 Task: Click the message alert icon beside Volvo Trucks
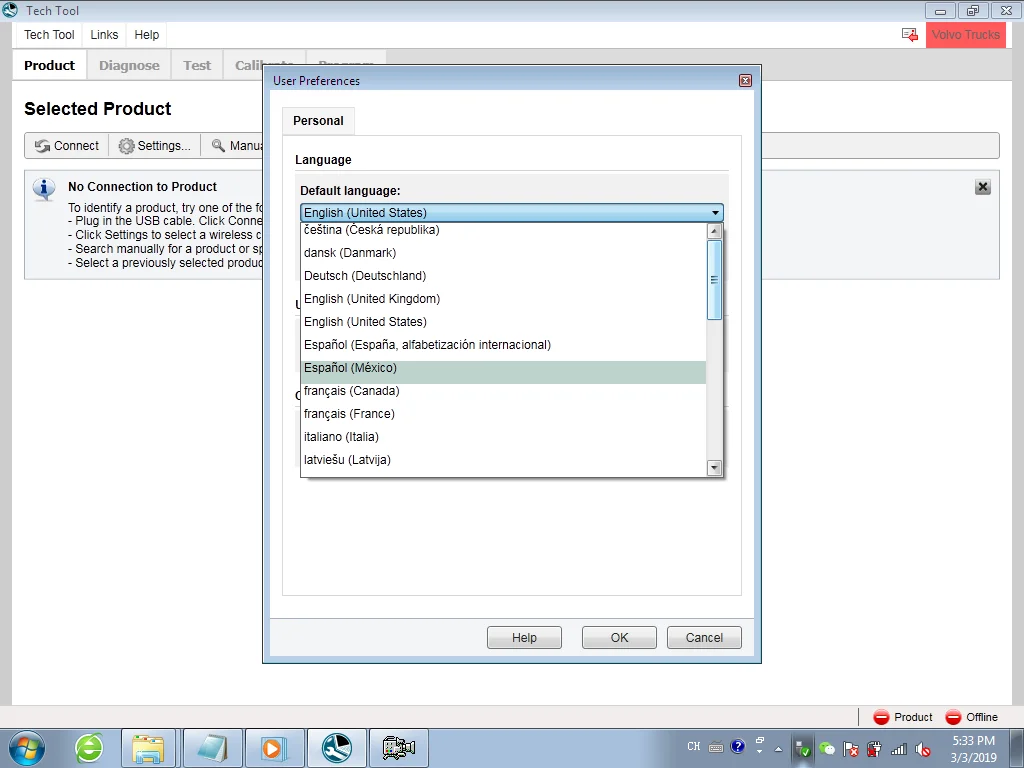pos(909,35)
